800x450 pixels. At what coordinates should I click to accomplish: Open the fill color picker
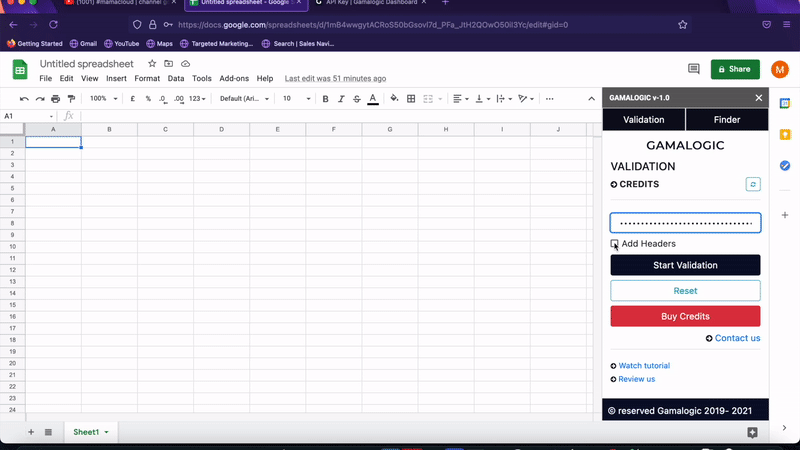394,98
